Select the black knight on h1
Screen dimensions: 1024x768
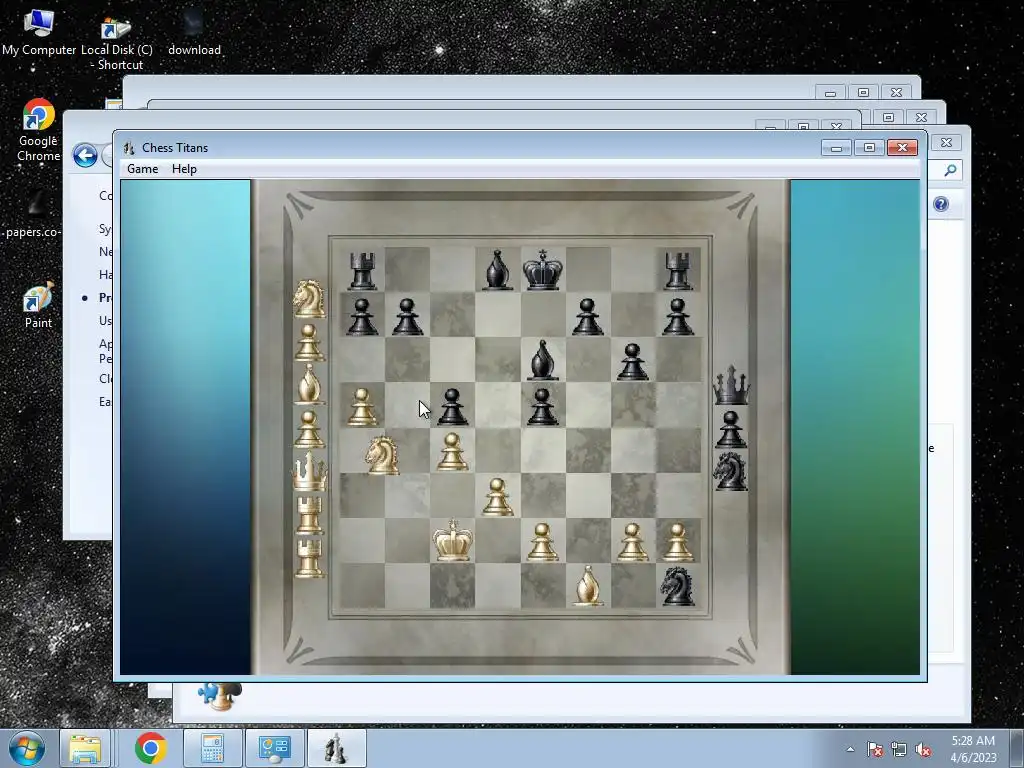(677, 586)
